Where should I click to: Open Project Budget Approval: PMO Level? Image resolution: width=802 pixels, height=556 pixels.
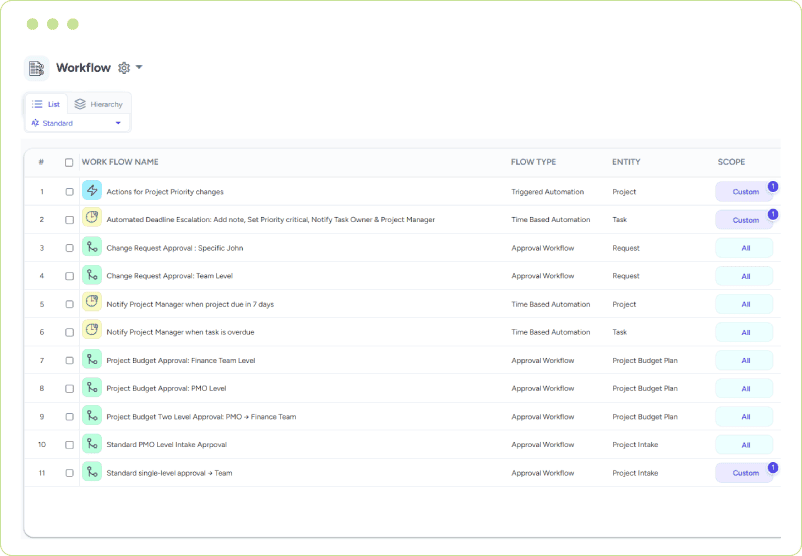[166, 389]
